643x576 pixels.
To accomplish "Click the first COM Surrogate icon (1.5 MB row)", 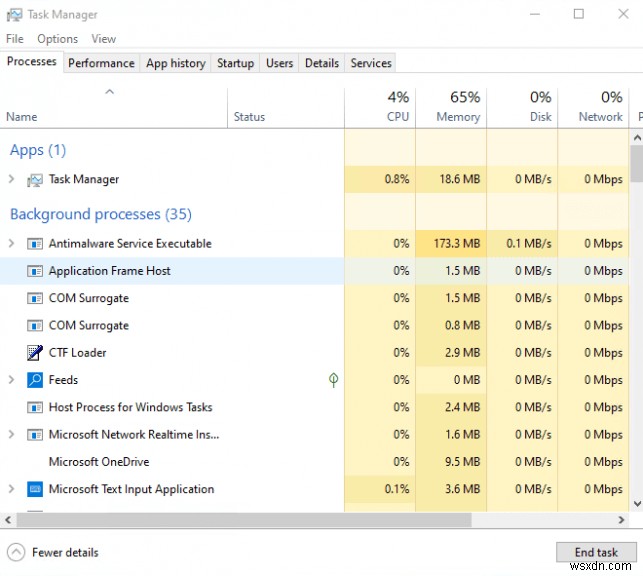I will (35, 298).
